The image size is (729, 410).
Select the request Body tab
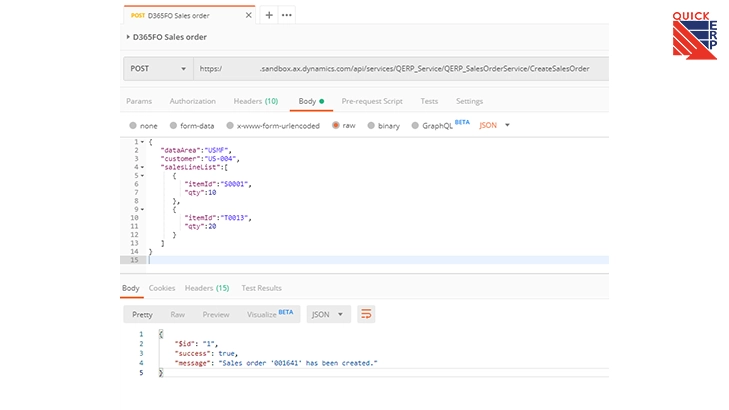pos(311,101)
